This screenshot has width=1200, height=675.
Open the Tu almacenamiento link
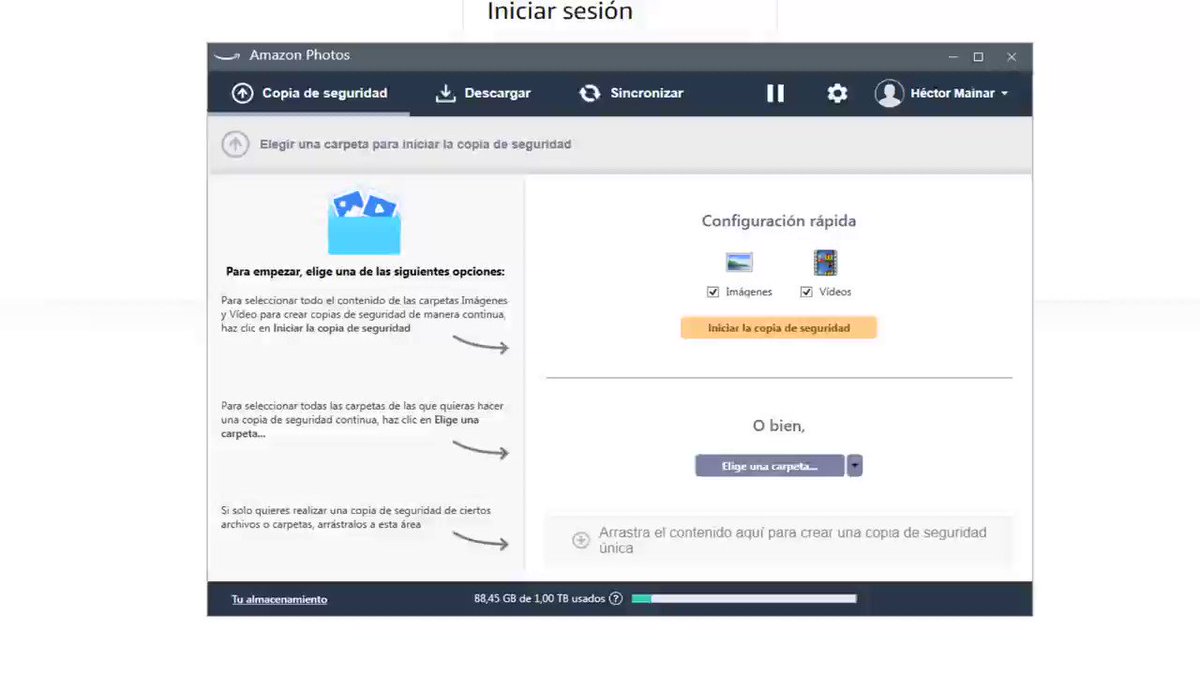[x=279, y=599]
